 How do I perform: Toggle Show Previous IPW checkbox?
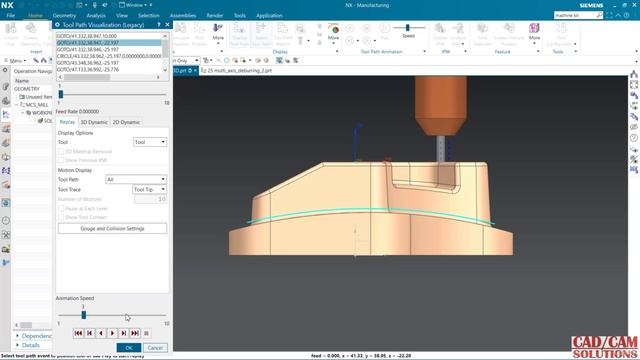pyautogui.click(x=61, y=160)
